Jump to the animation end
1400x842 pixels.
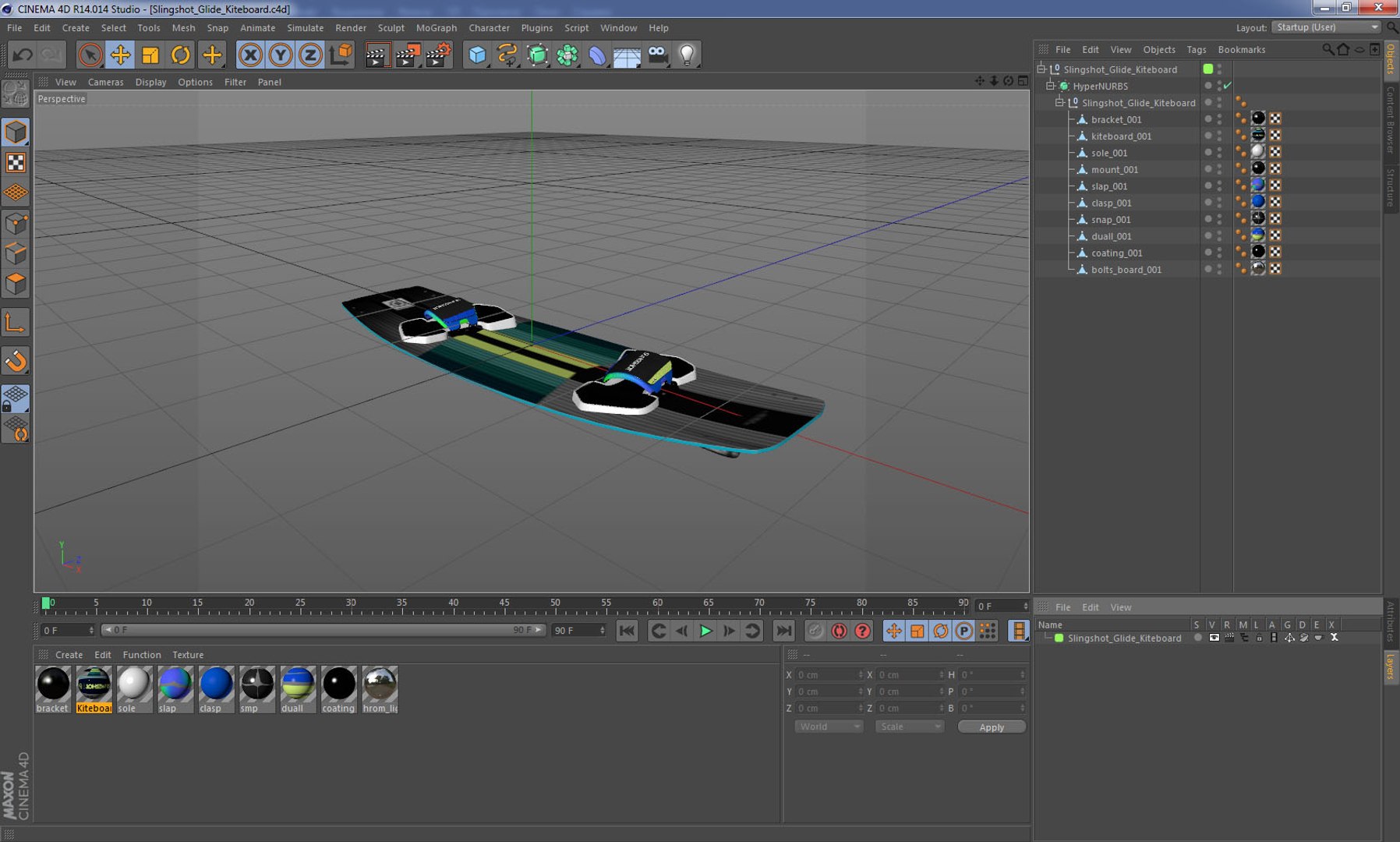point(784,631)
